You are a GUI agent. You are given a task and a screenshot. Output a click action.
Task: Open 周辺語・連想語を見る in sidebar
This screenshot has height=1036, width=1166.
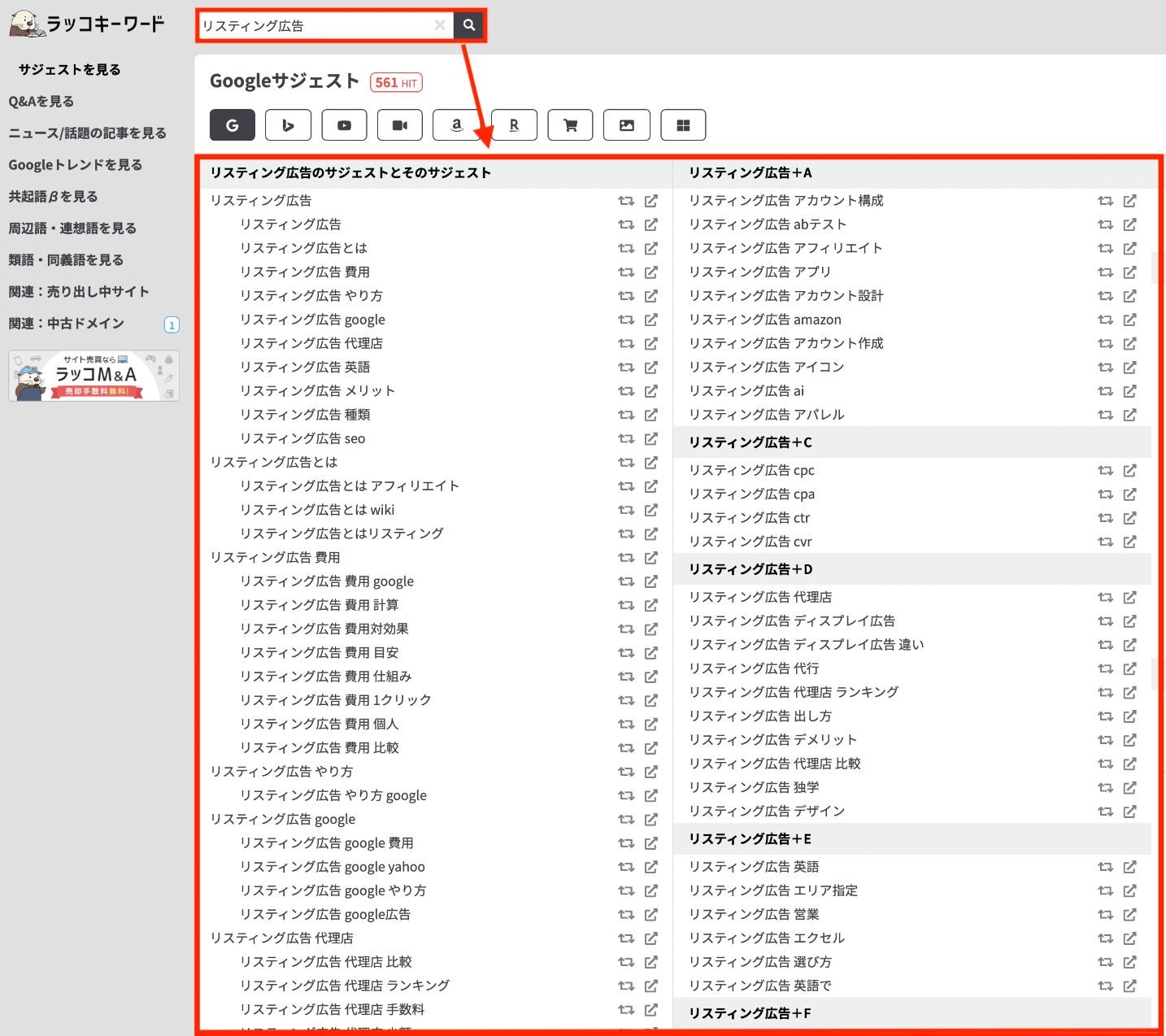click(72, 229)
